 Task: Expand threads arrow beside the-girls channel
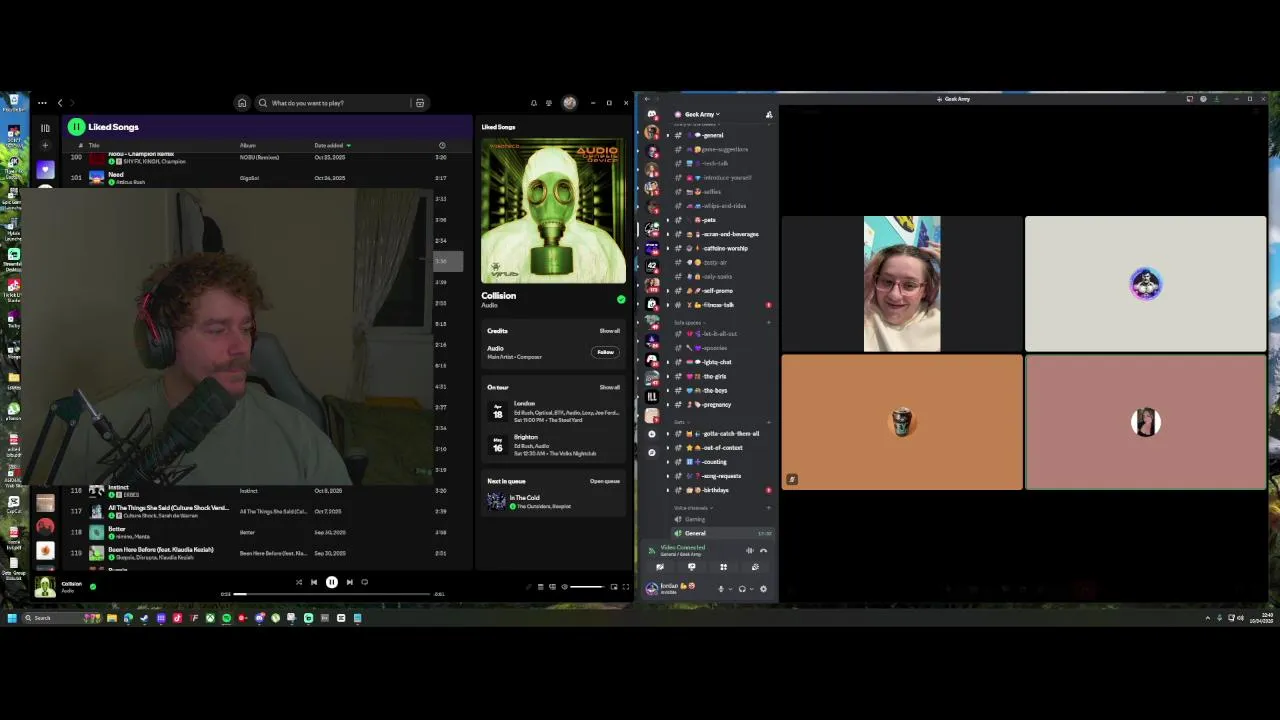[x=668, y=376]
